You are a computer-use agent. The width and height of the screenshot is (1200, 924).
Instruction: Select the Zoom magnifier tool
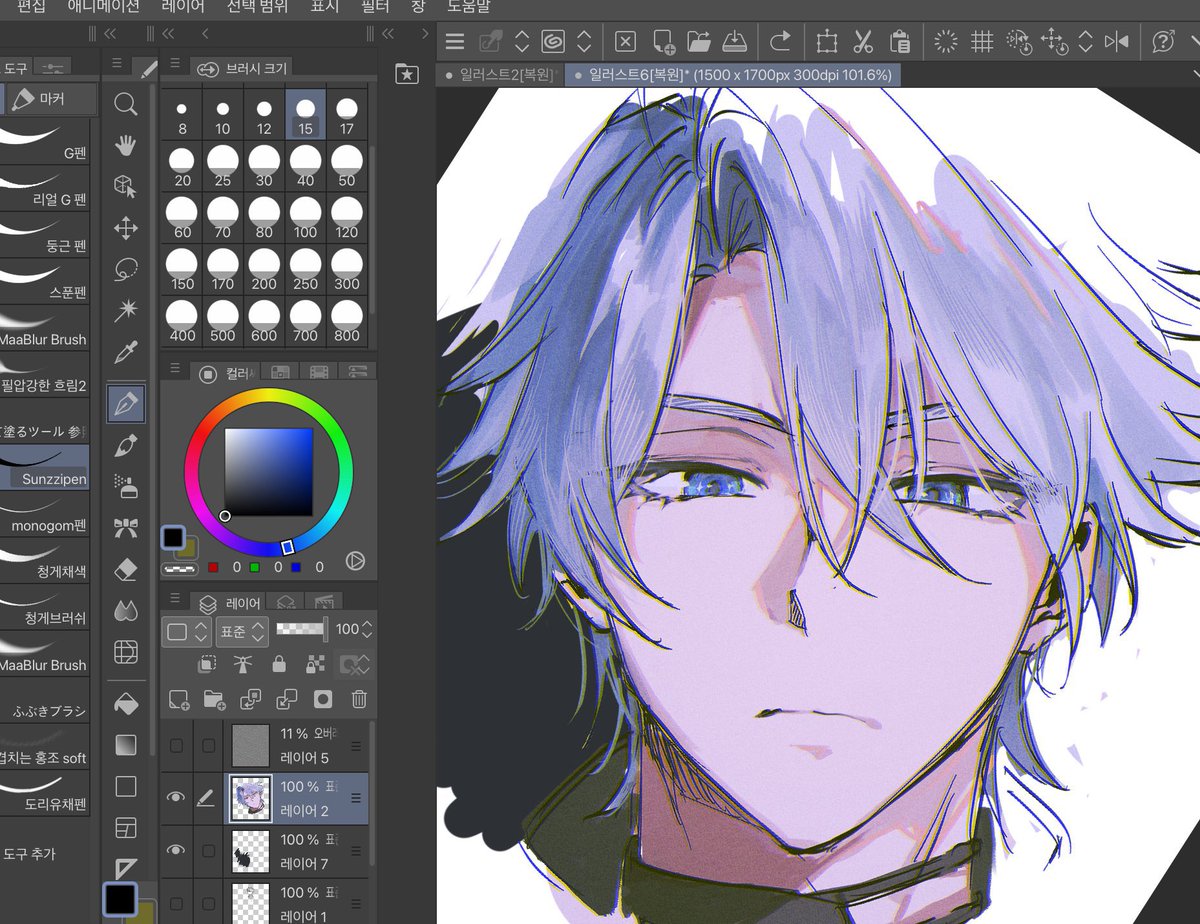(x=126, y=104)
